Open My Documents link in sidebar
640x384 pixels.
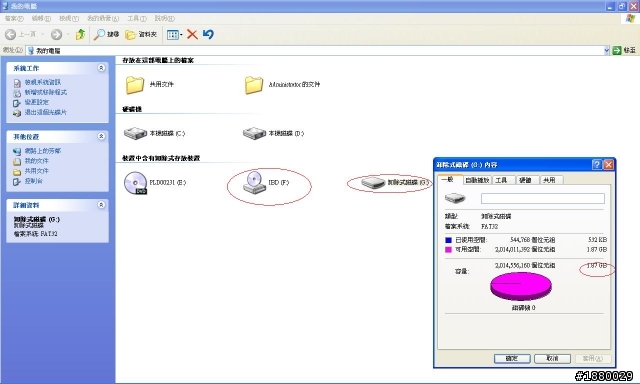pyautogui.click(x=36, y=161)
